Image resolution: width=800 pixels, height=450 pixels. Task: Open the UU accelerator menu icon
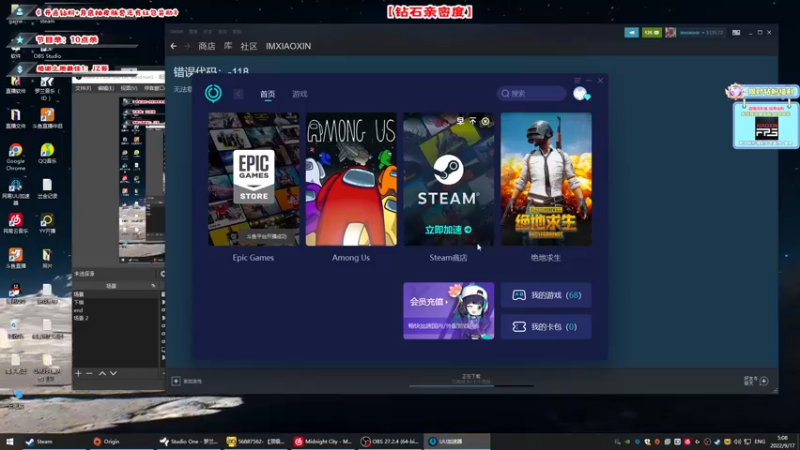click(x=578, y=80)
